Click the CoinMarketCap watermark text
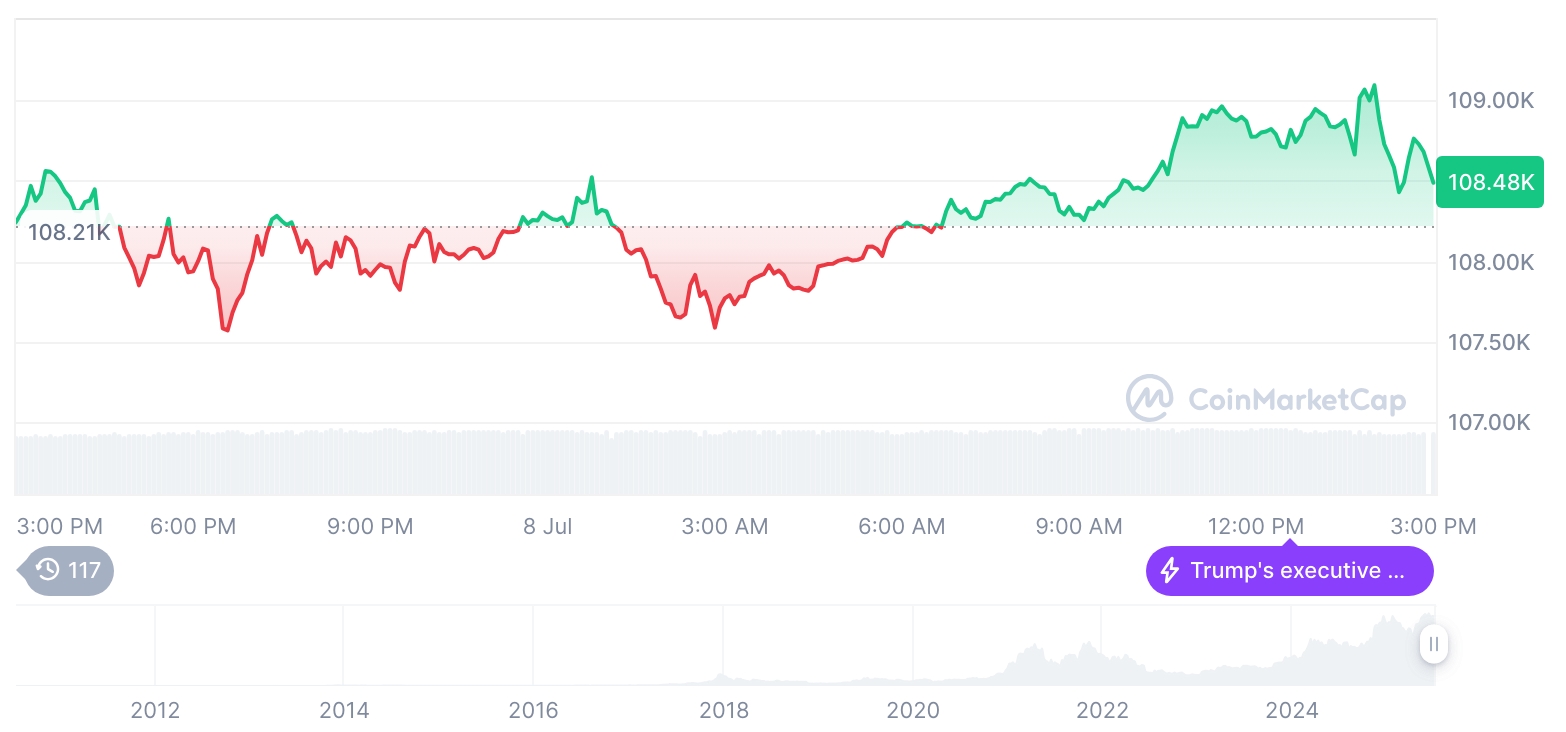Viewport: 1566px width, 732px height. point(1297,400)
